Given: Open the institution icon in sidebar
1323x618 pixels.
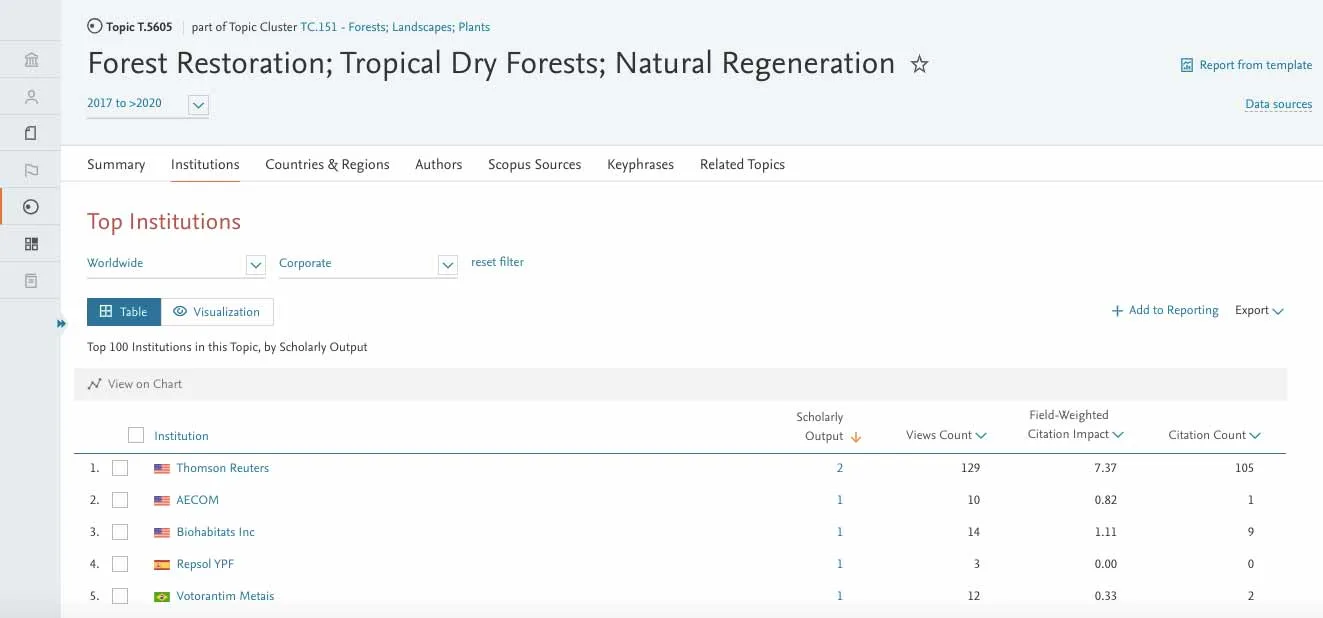Looking at the screenshot, I should click(x=31, y=61).
